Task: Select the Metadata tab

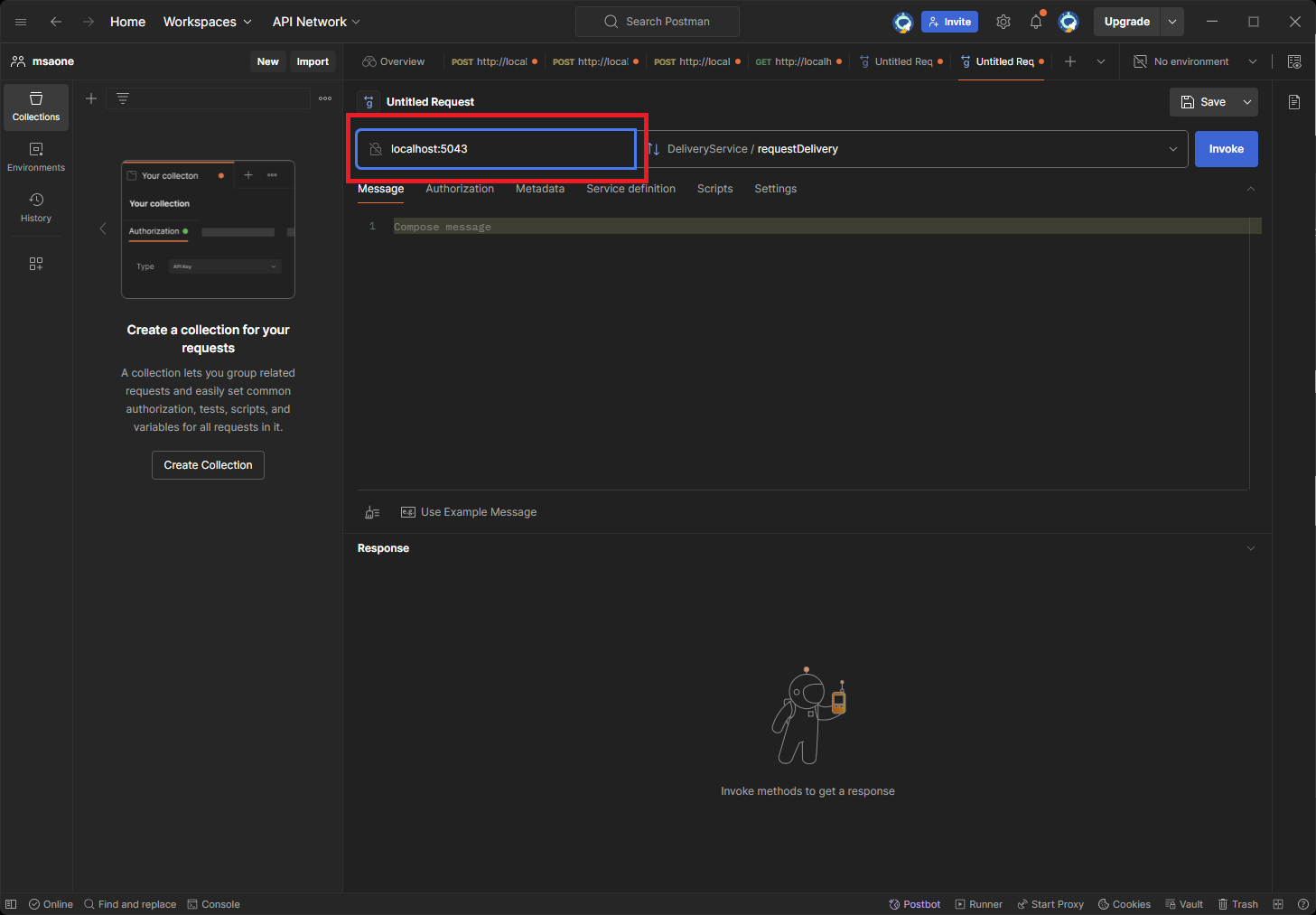Action: [540, 189]
